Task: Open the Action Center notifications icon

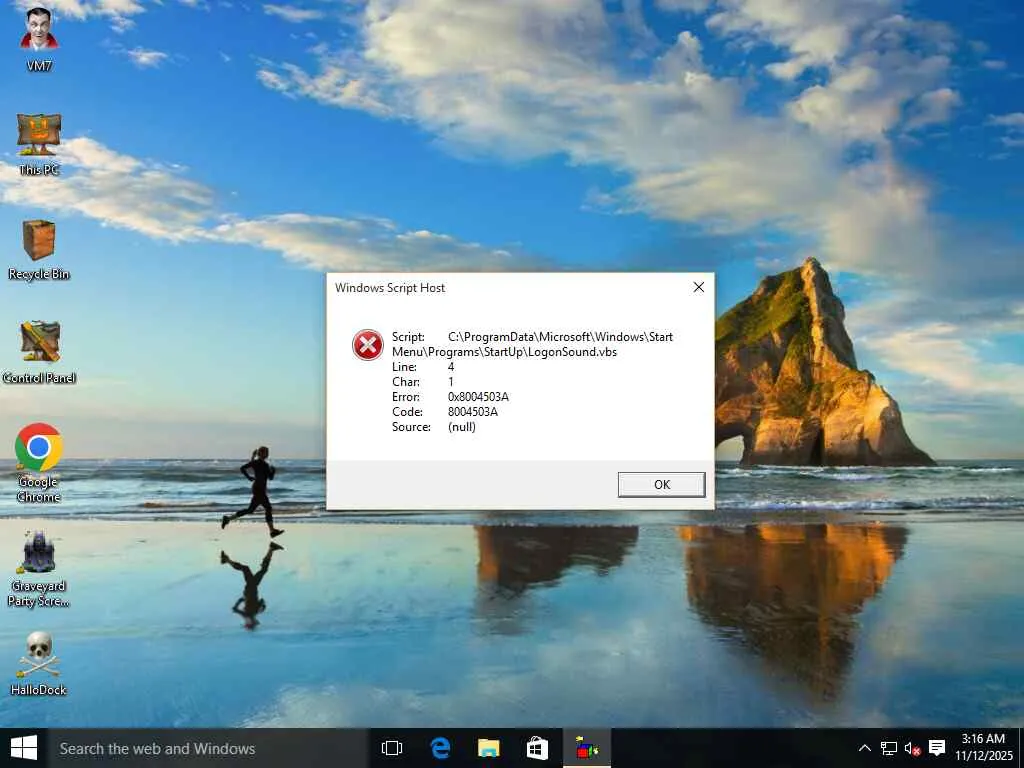Action: 936,748
